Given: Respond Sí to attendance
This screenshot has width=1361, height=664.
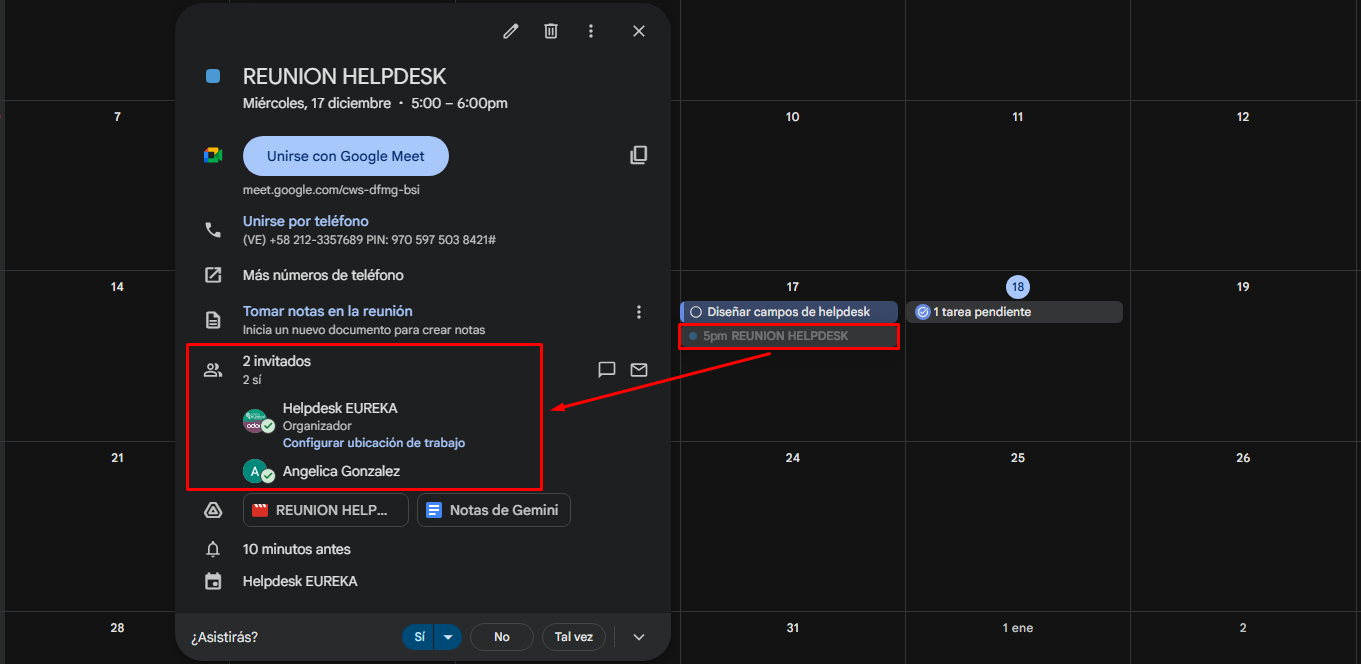Looking at the screenshot, I should [x=419, y=637].
